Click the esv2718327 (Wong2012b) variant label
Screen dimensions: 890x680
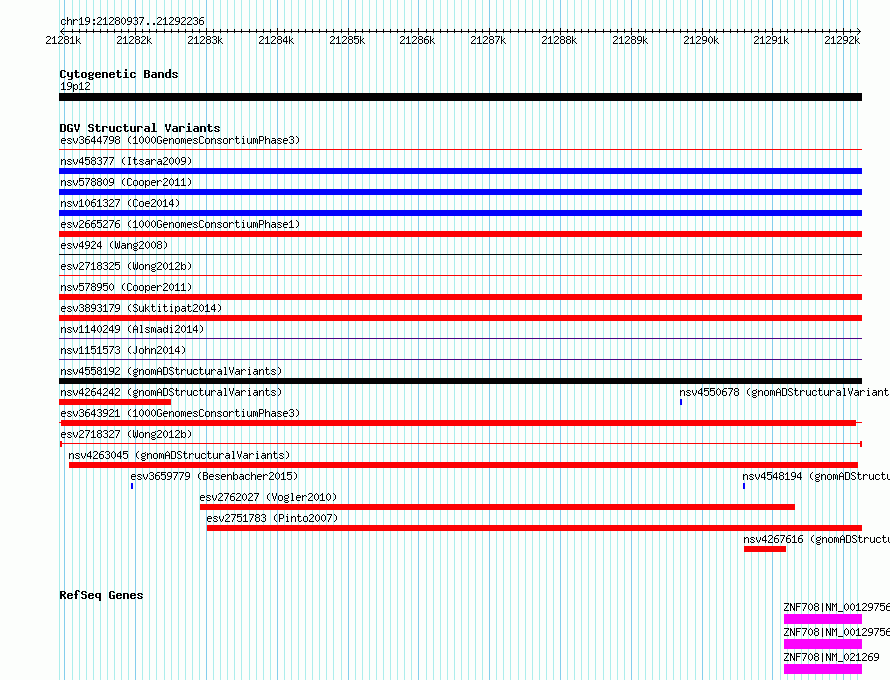point(126,434)
